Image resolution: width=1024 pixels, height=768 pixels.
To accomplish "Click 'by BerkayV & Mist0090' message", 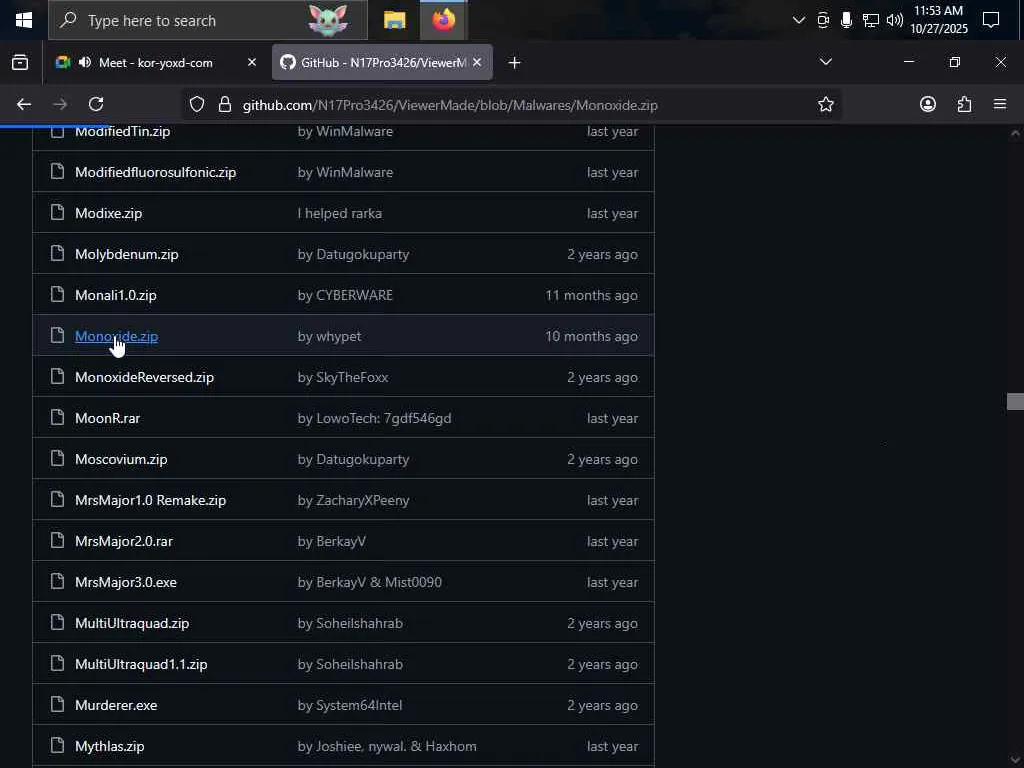I will tap(370, 583).
